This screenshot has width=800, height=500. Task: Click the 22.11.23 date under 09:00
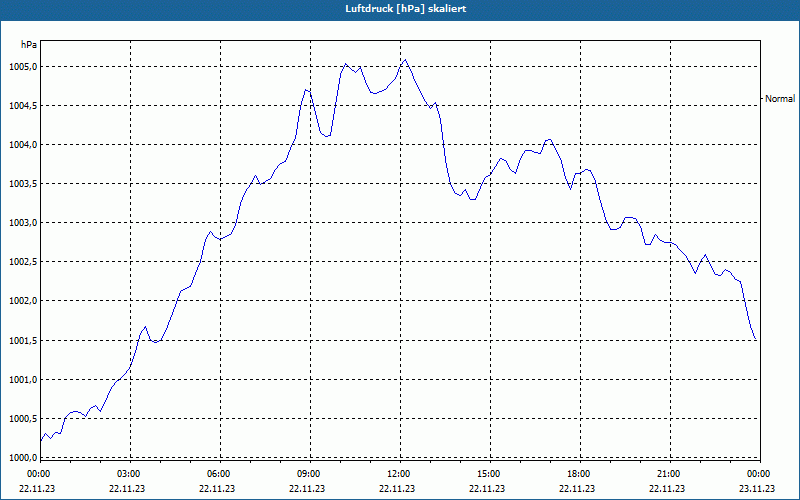coord(307,489)
